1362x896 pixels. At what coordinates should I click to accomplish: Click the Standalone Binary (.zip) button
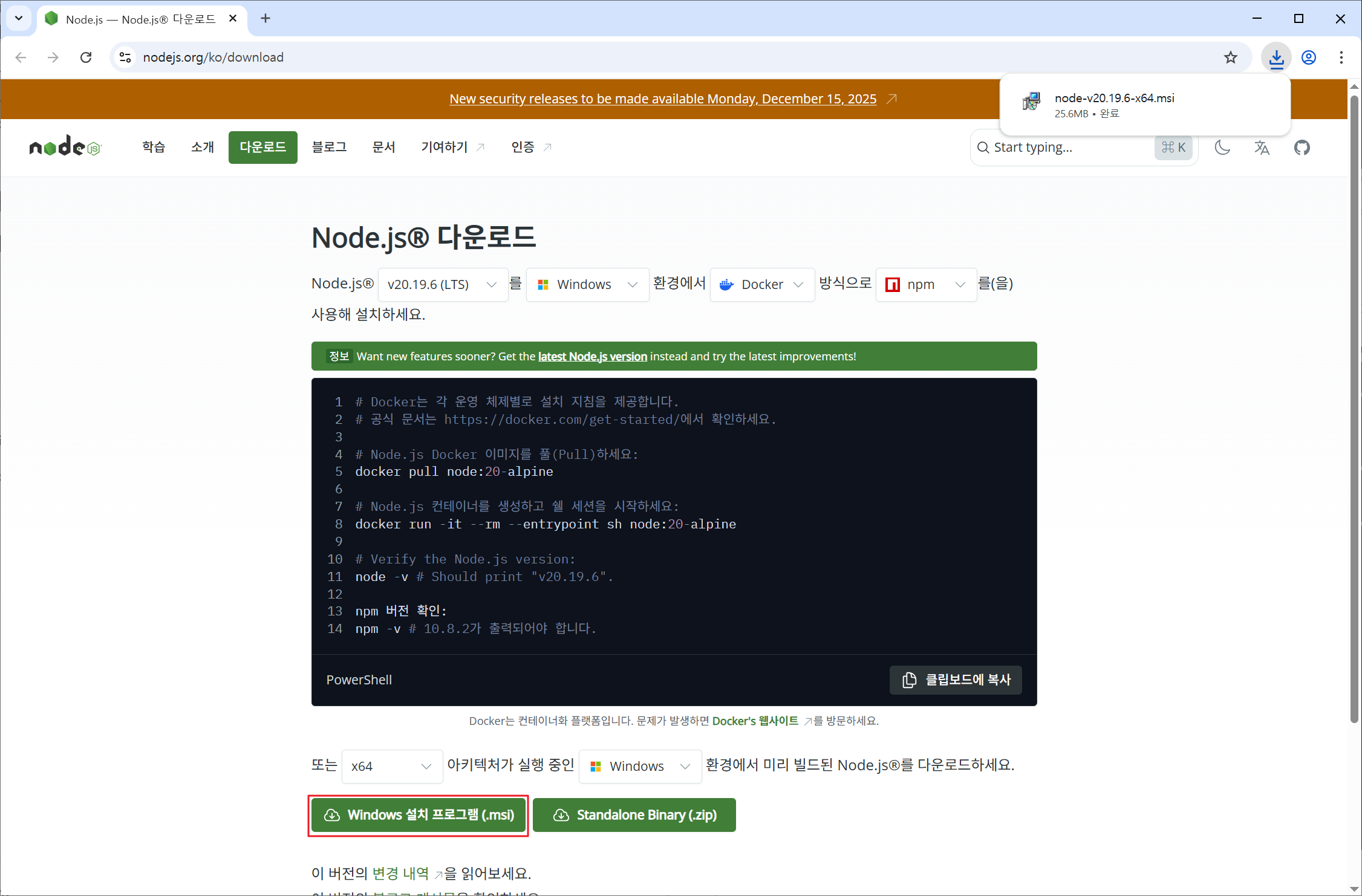click(x=634, y=815)
